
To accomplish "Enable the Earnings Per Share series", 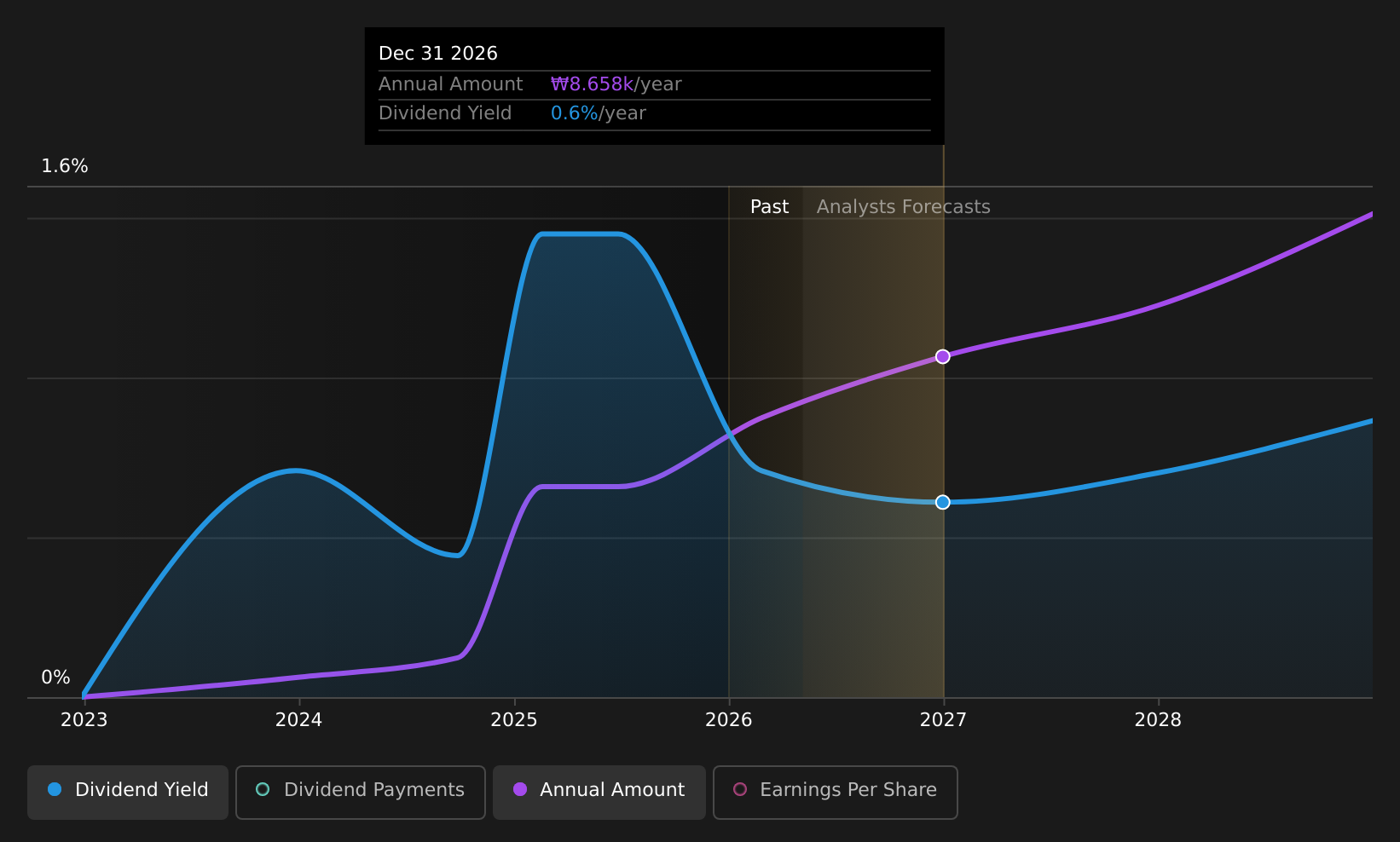I will click(836, 793).
